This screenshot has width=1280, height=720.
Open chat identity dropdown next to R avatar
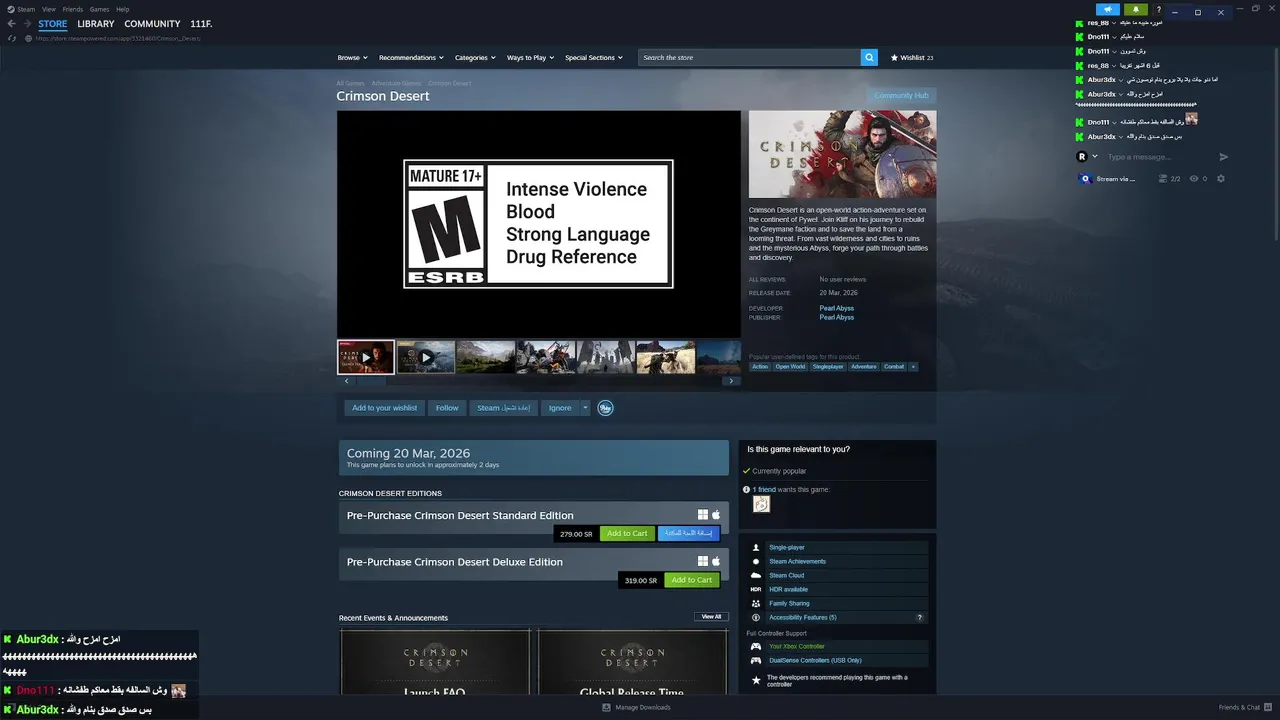pos(1095,157)
